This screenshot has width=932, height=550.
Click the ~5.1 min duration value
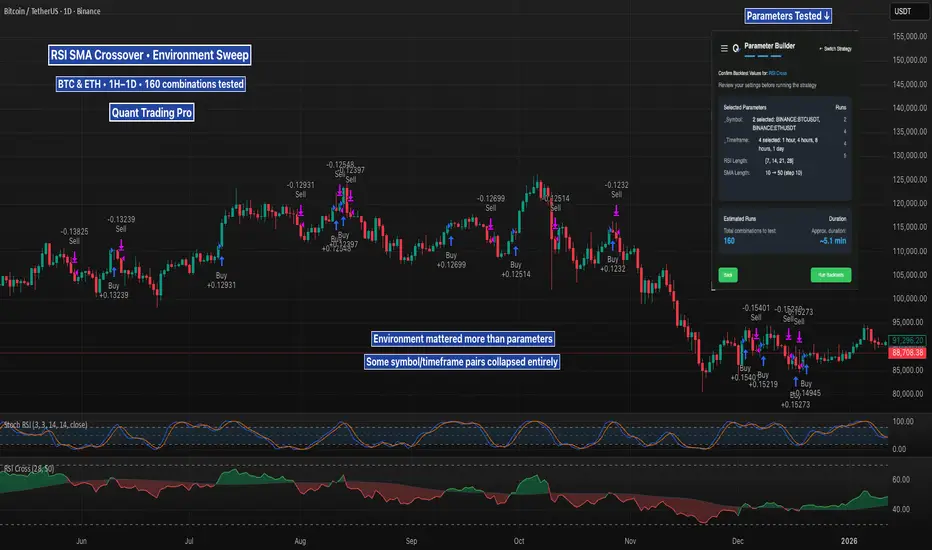coord(833,241)
